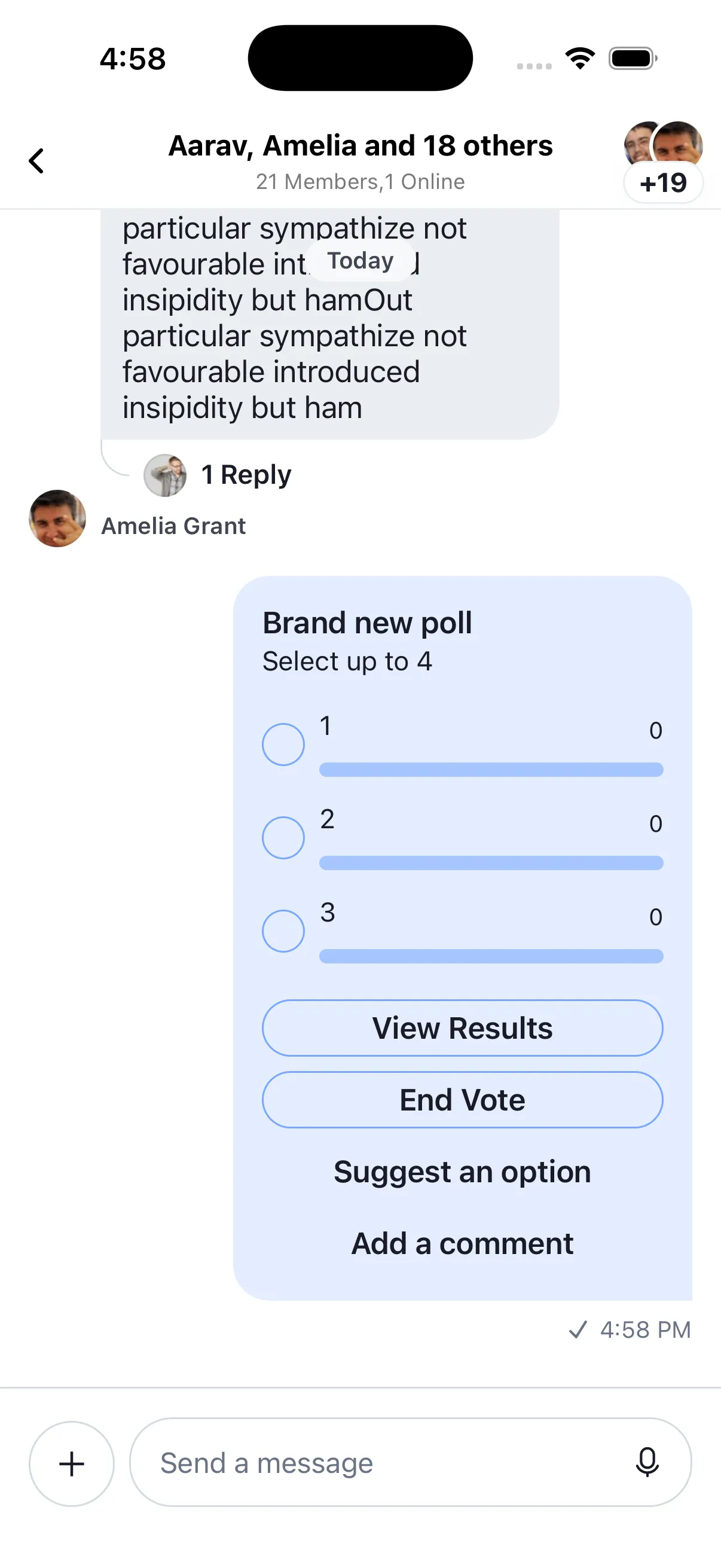Tap the progress bar under option 1
The height and width of the screenshot is (1568, 721).
[489, 769]
